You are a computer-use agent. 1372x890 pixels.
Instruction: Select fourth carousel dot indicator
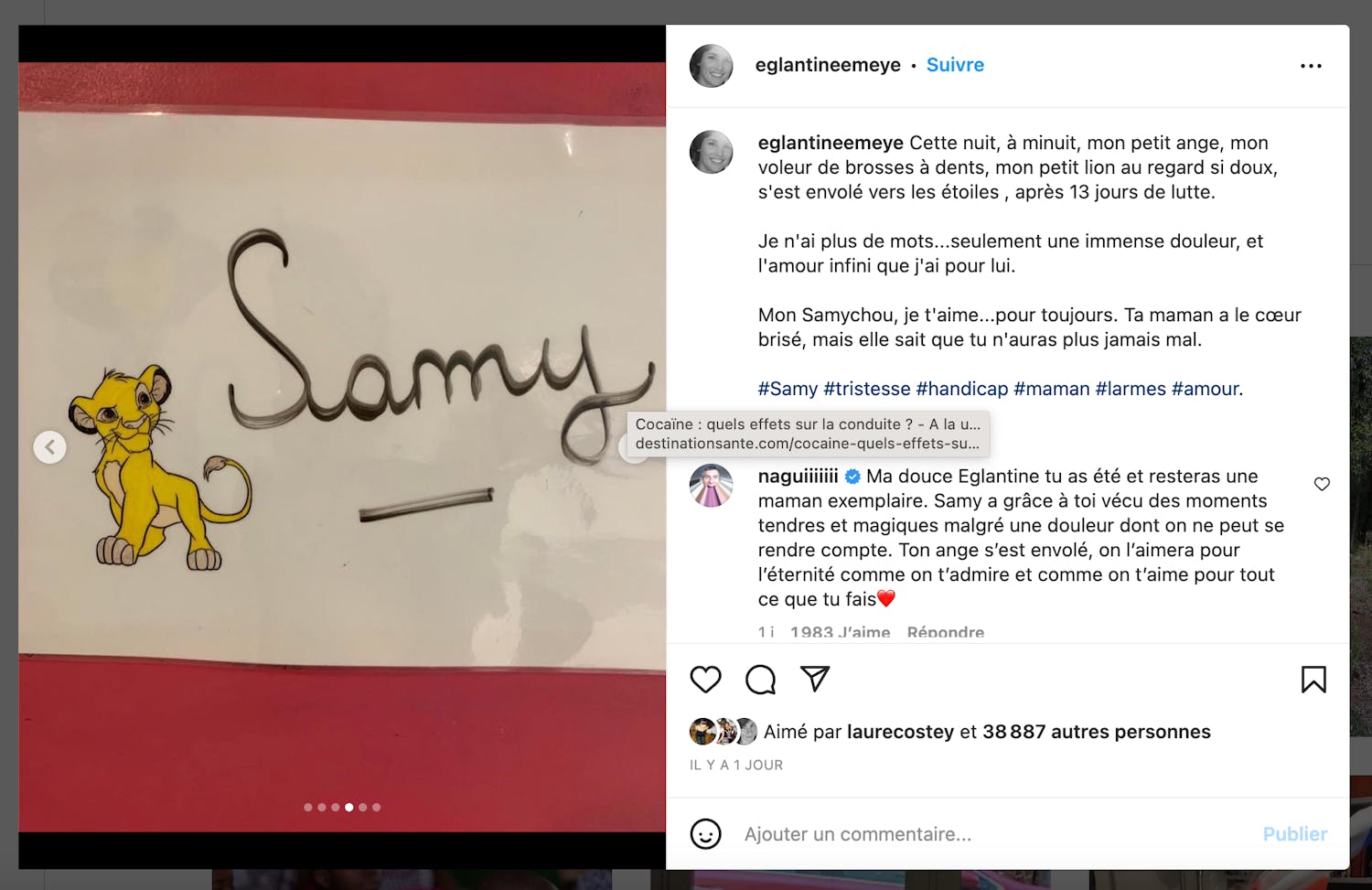coord(348,808)
